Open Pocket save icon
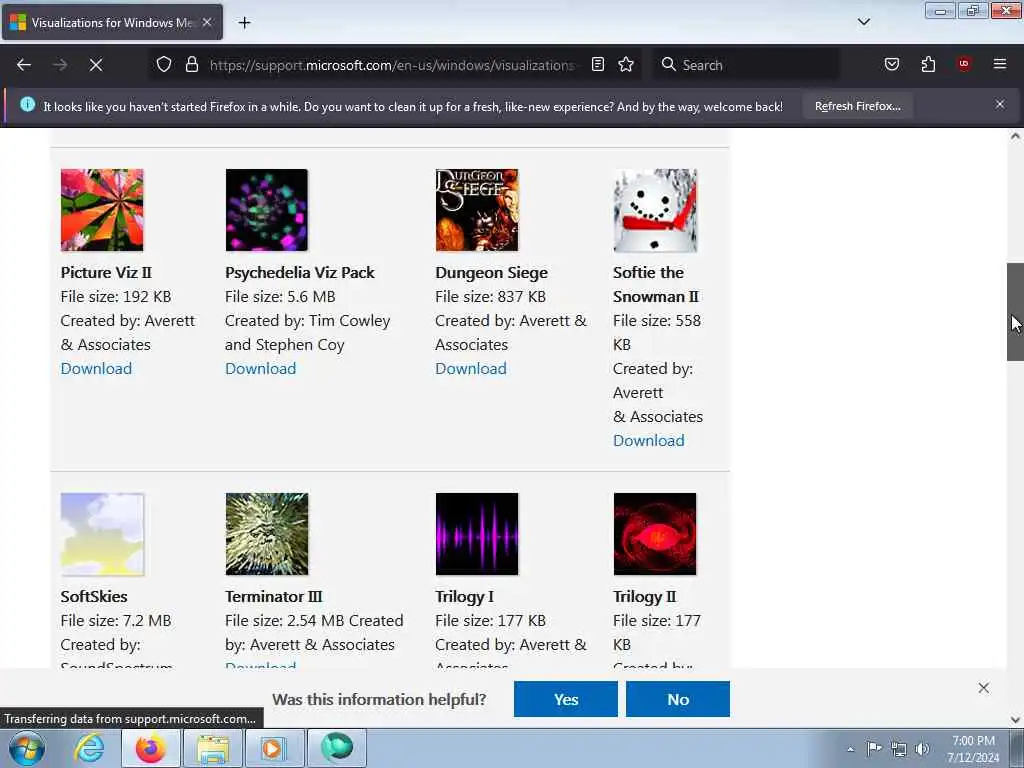This screenshot has height=768, width=1024. pyautogui.click(x=892, y=65)
